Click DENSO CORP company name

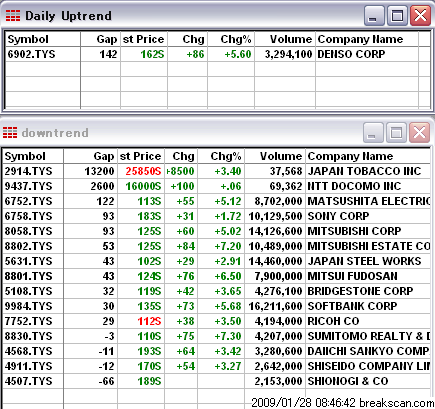(351, 54)
